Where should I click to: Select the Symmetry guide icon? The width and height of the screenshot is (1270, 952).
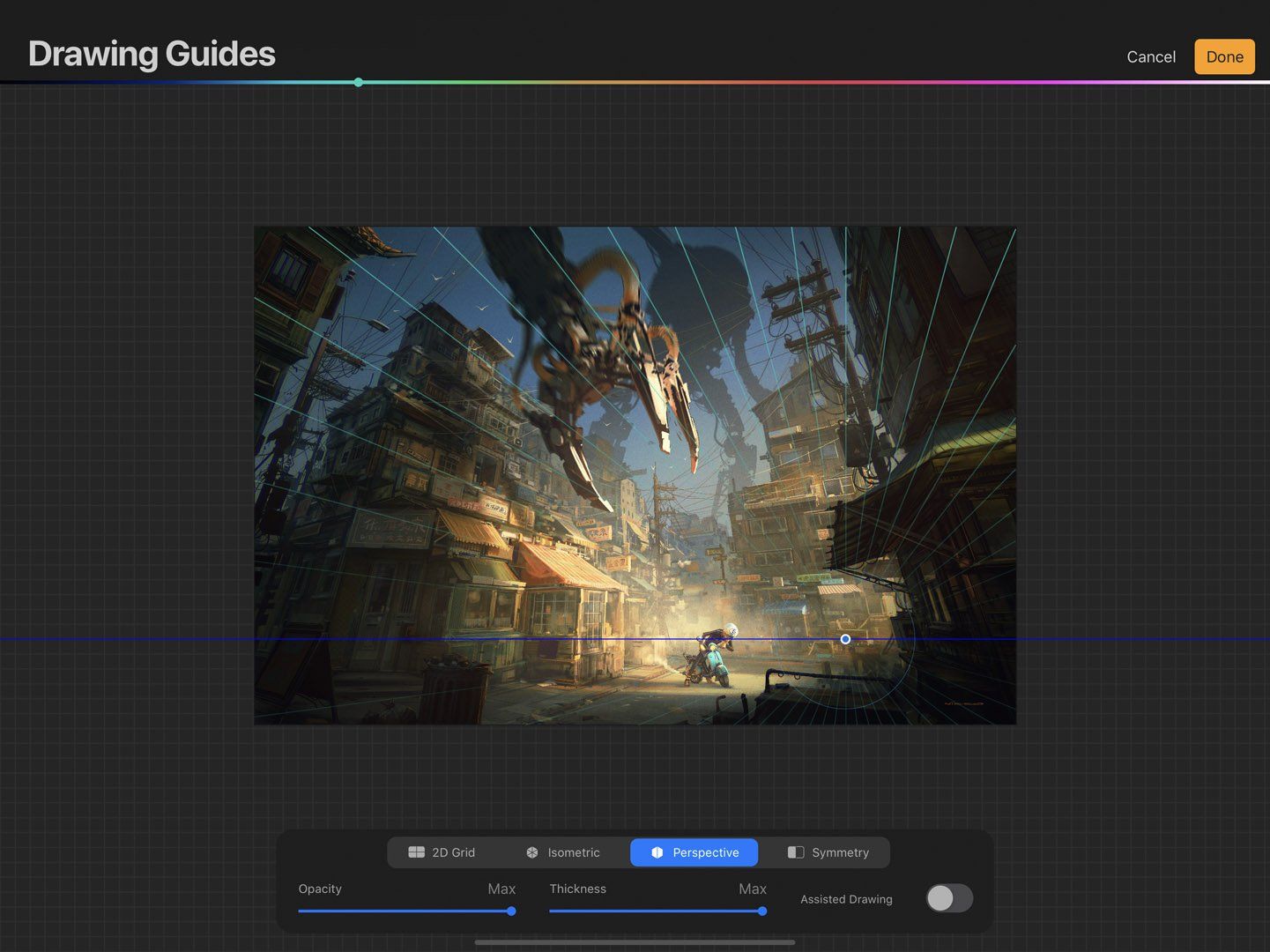click(796, 852)
